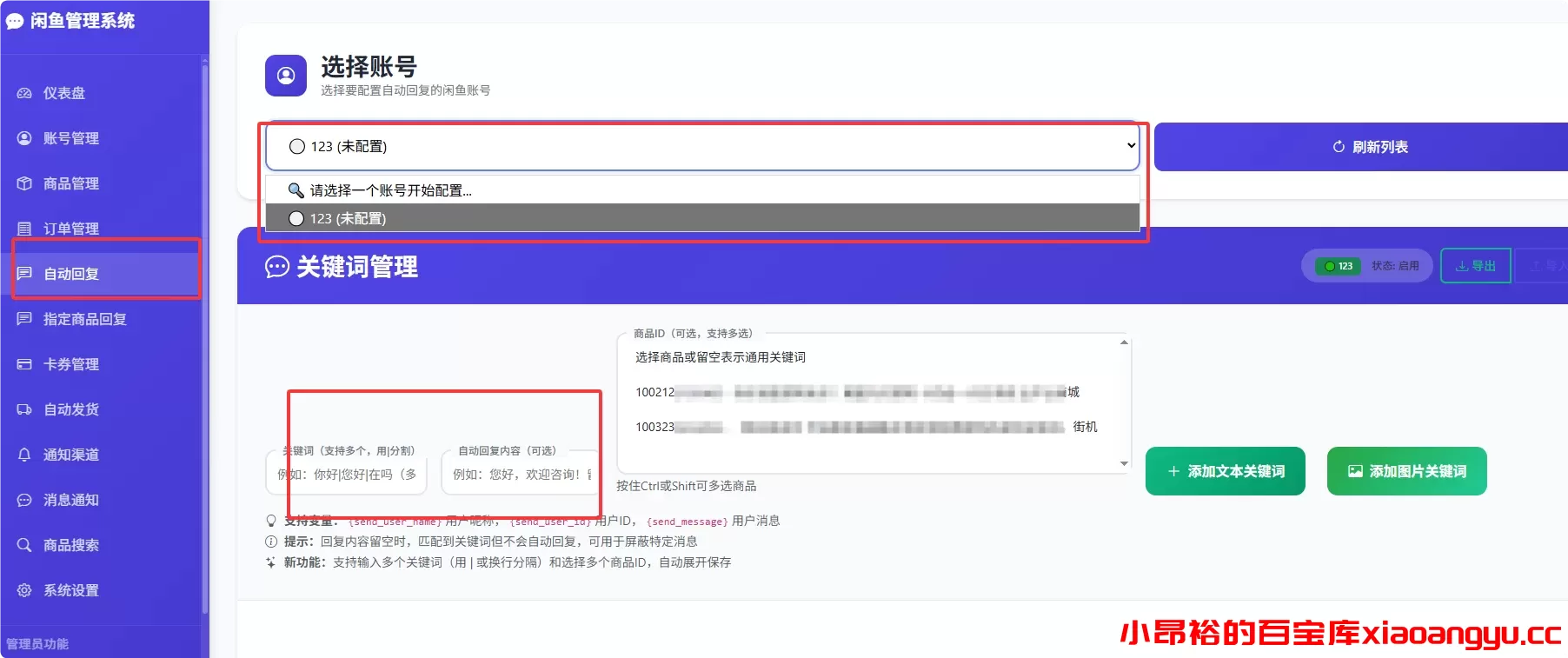The width and height of the screenshot is (1568, 658).
Task: Open the 仪表盘 menu item
Action: (x=101, y=93)
